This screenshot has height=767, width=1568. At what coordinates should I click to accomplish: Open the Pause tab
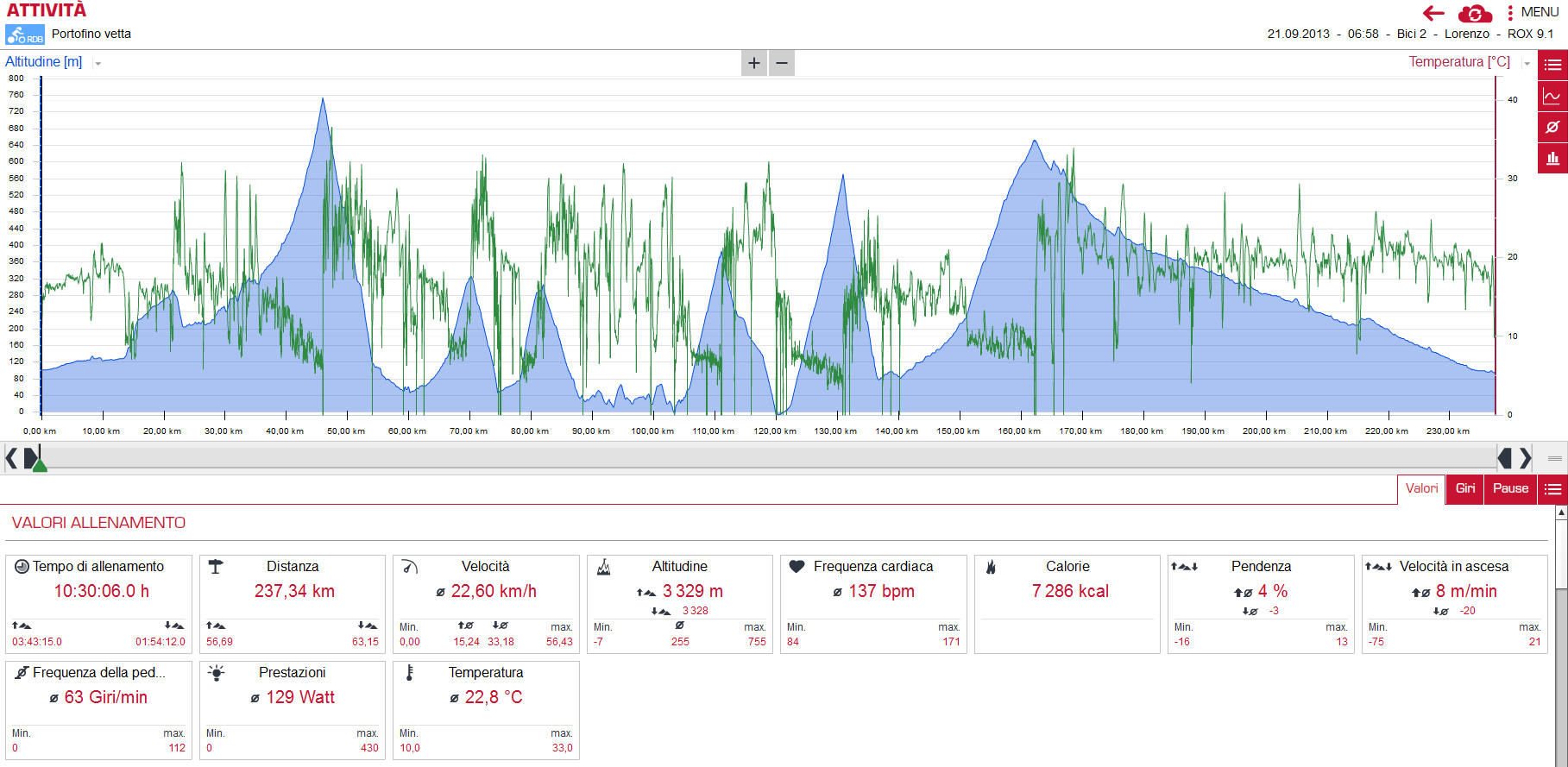[1510, 488]
